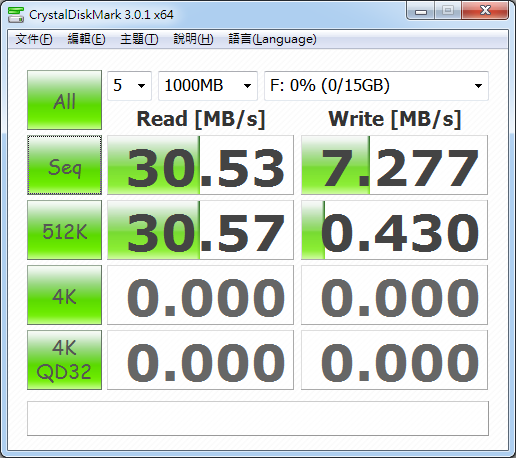
Task: Click the 512K read result 30.57
Action: click(200, 230)
